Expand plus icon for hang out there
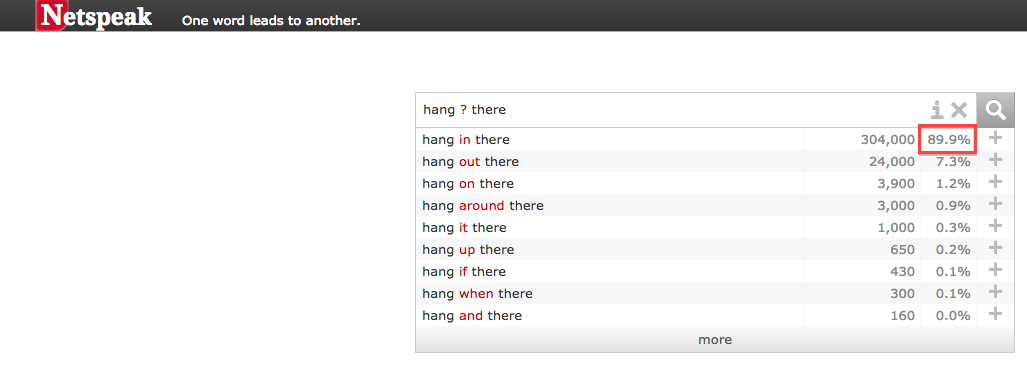The width and height of the screenshot is (1027, 368). pos(996,160)
